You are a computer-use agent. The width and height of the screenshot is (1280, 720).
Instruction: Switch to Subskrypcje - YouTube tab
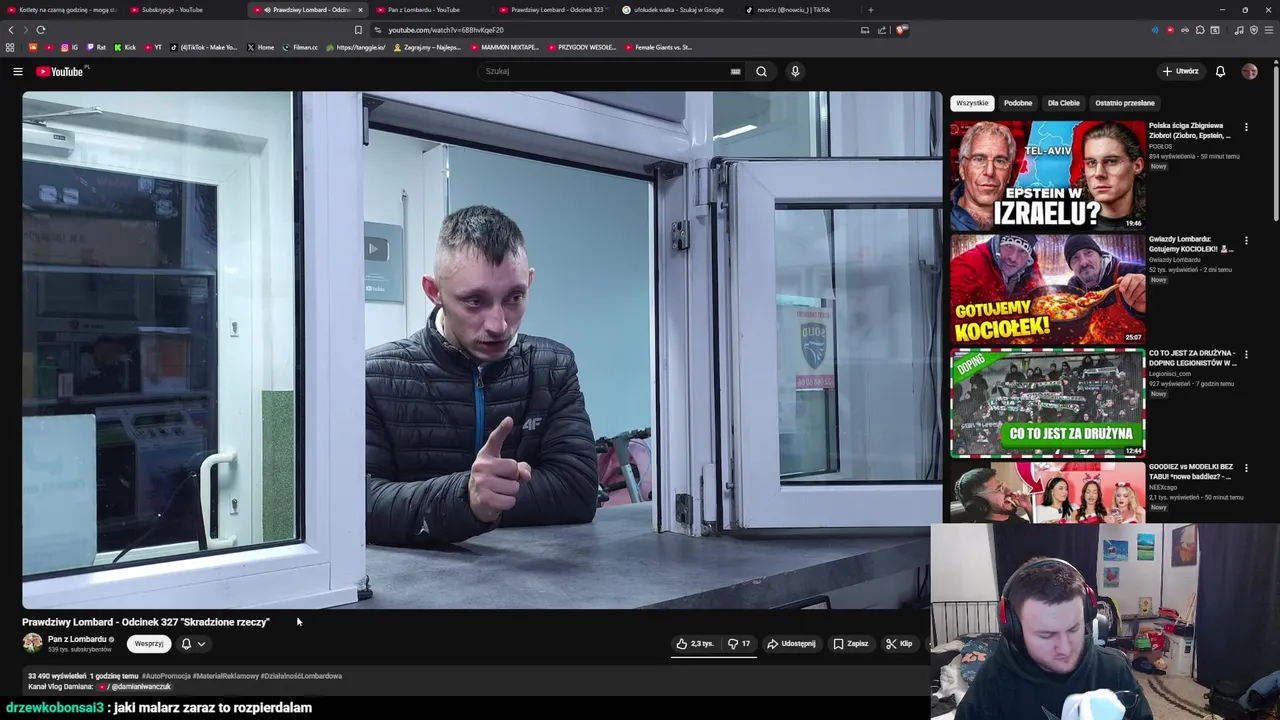coord(183,10)
